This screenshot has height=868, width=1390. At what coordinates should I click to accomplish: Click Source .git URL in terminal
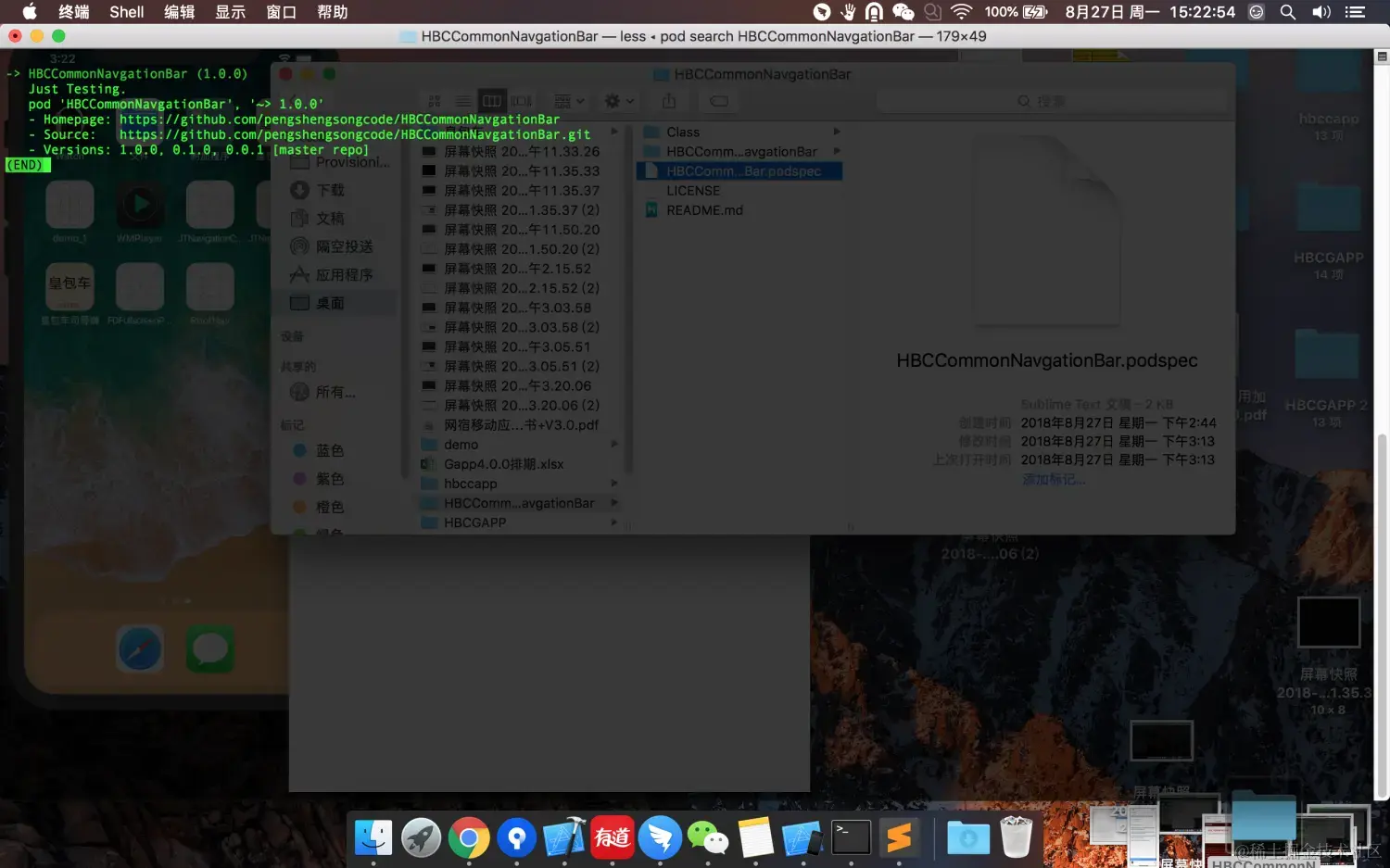354,135
